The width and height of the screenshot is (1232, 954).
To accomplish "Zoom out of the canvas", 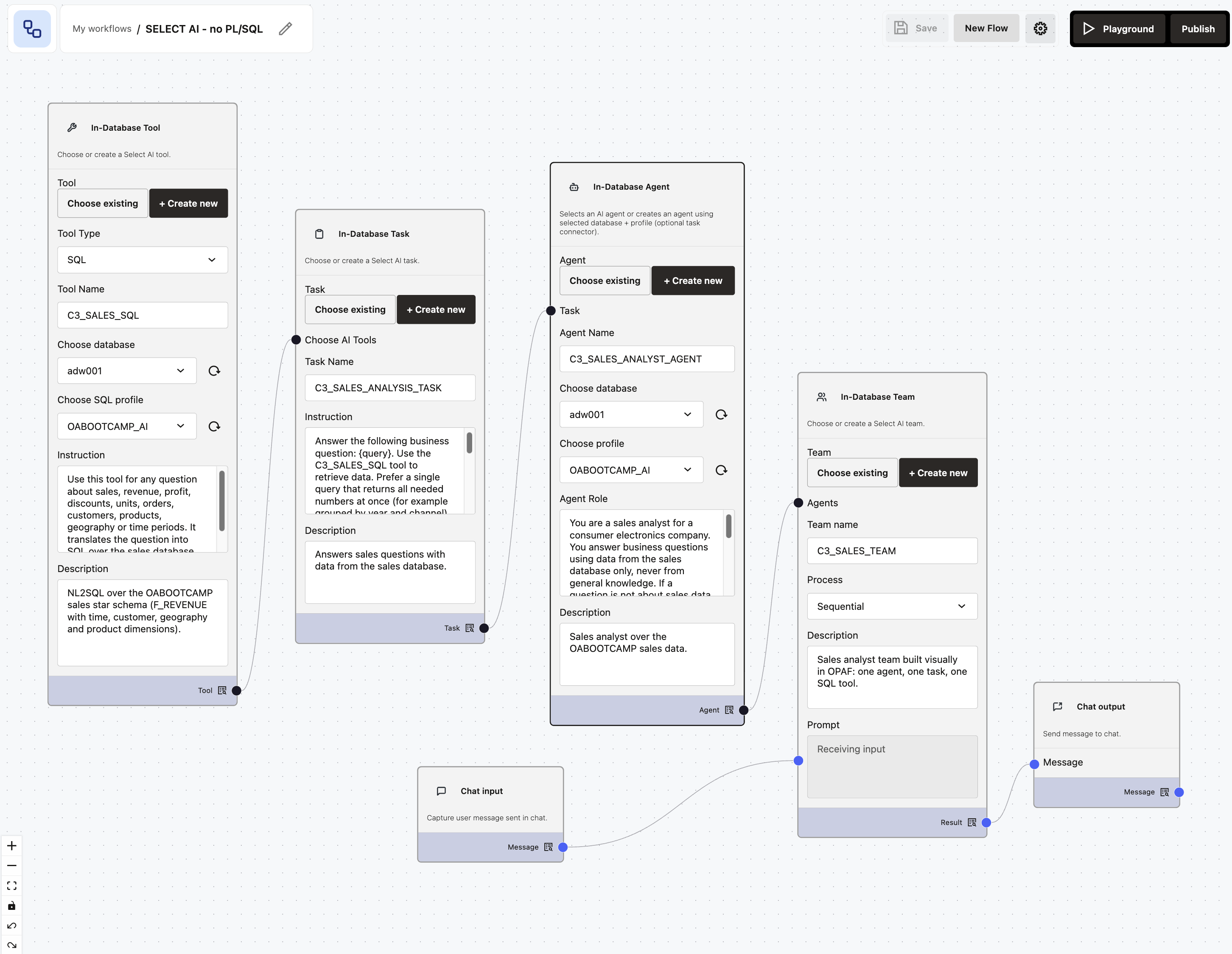I will pos(12,865).
